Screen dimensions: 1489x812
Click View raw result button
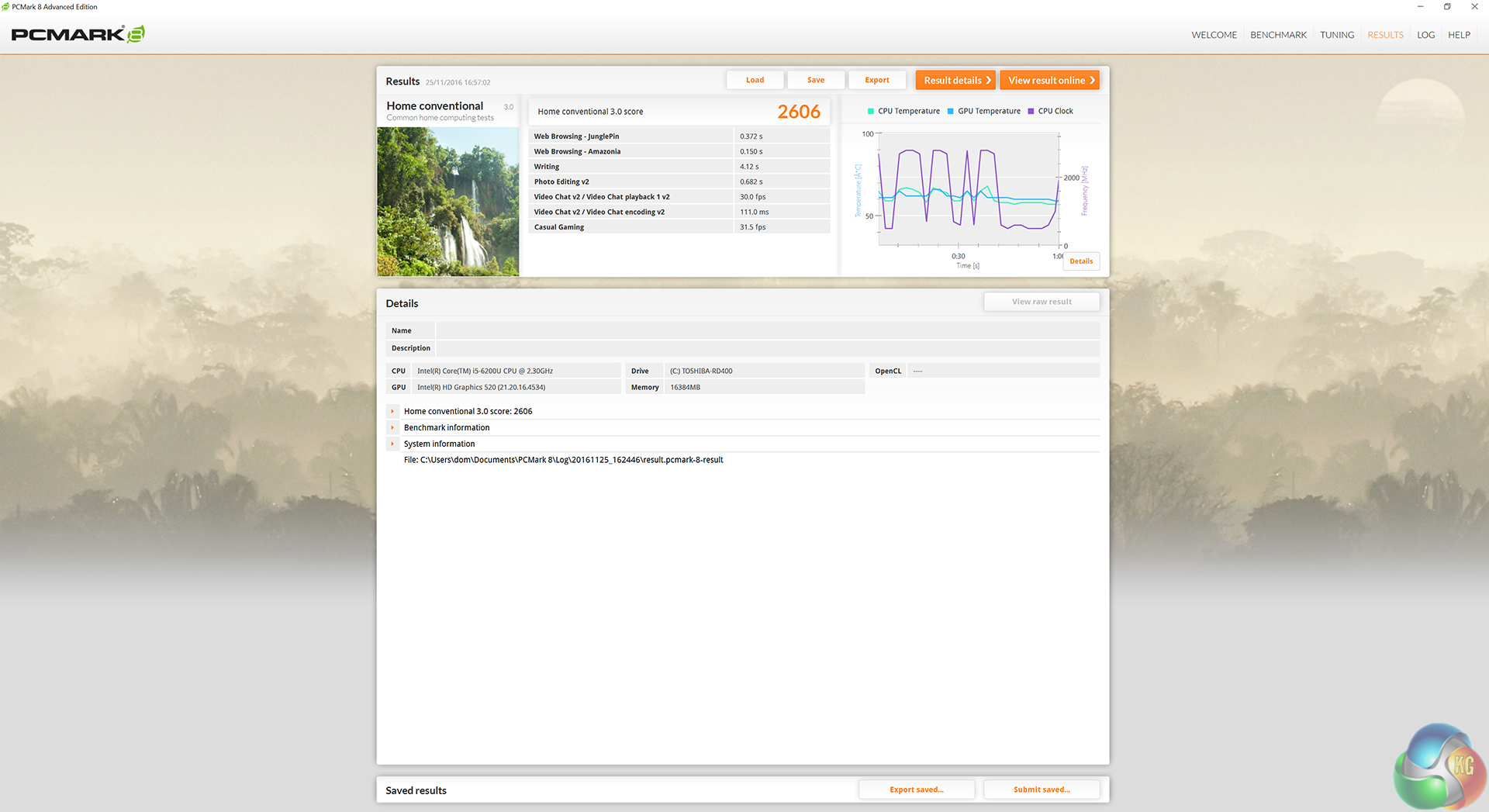(x=1042, y=302)
